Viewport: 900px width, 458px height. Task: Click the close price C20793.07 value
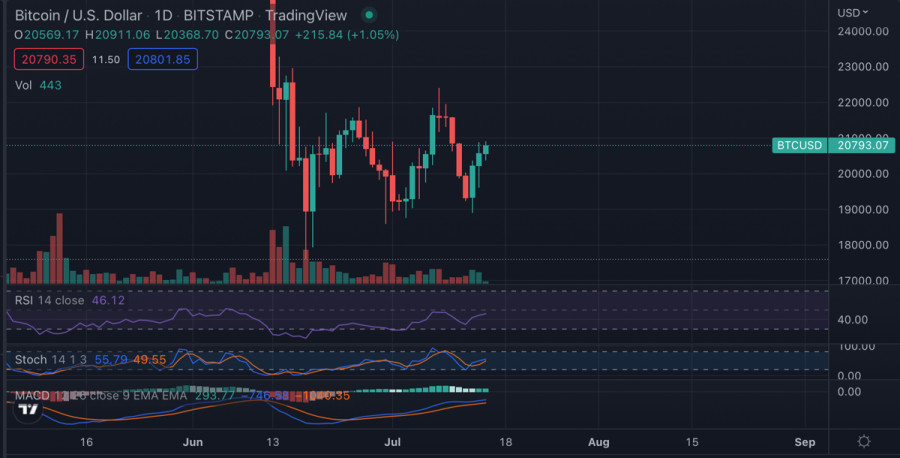tap(257, 34)
